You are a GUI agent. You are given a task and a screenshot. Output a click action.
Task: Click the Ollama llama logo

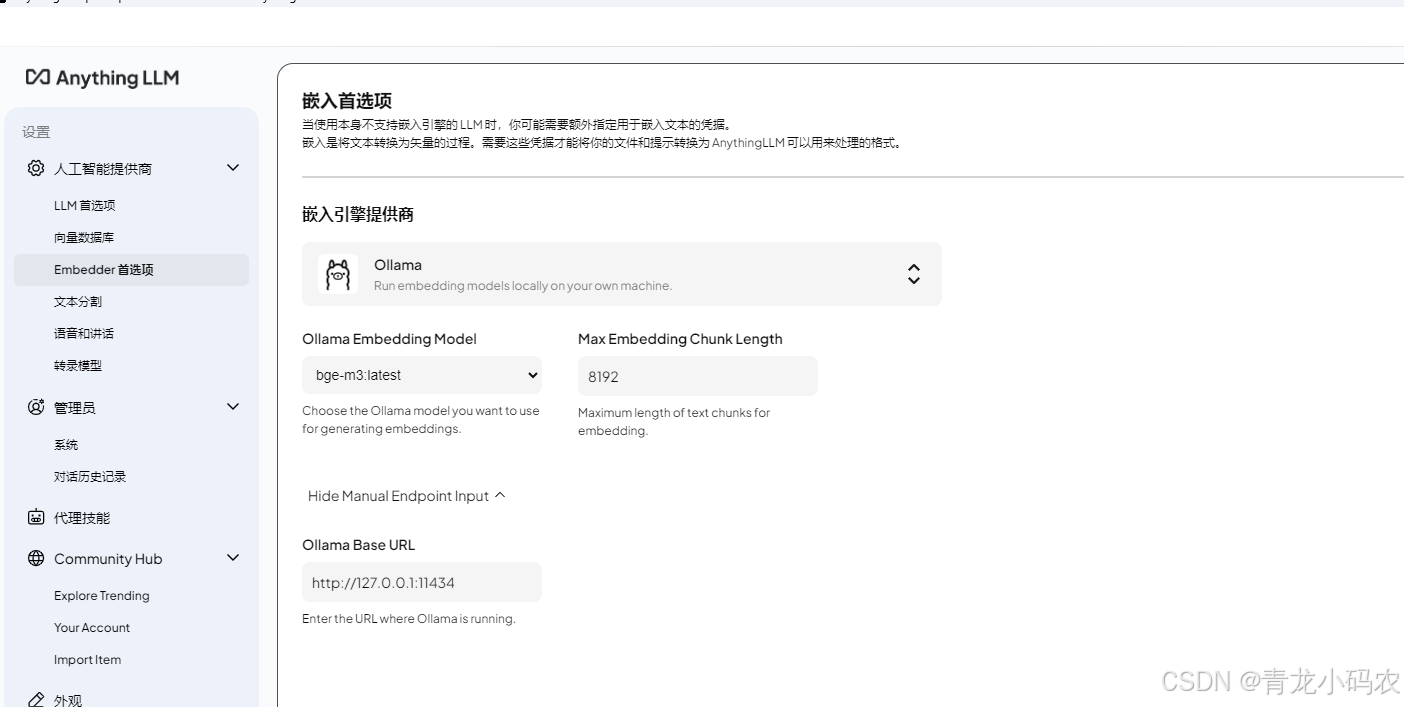[338, 274]
